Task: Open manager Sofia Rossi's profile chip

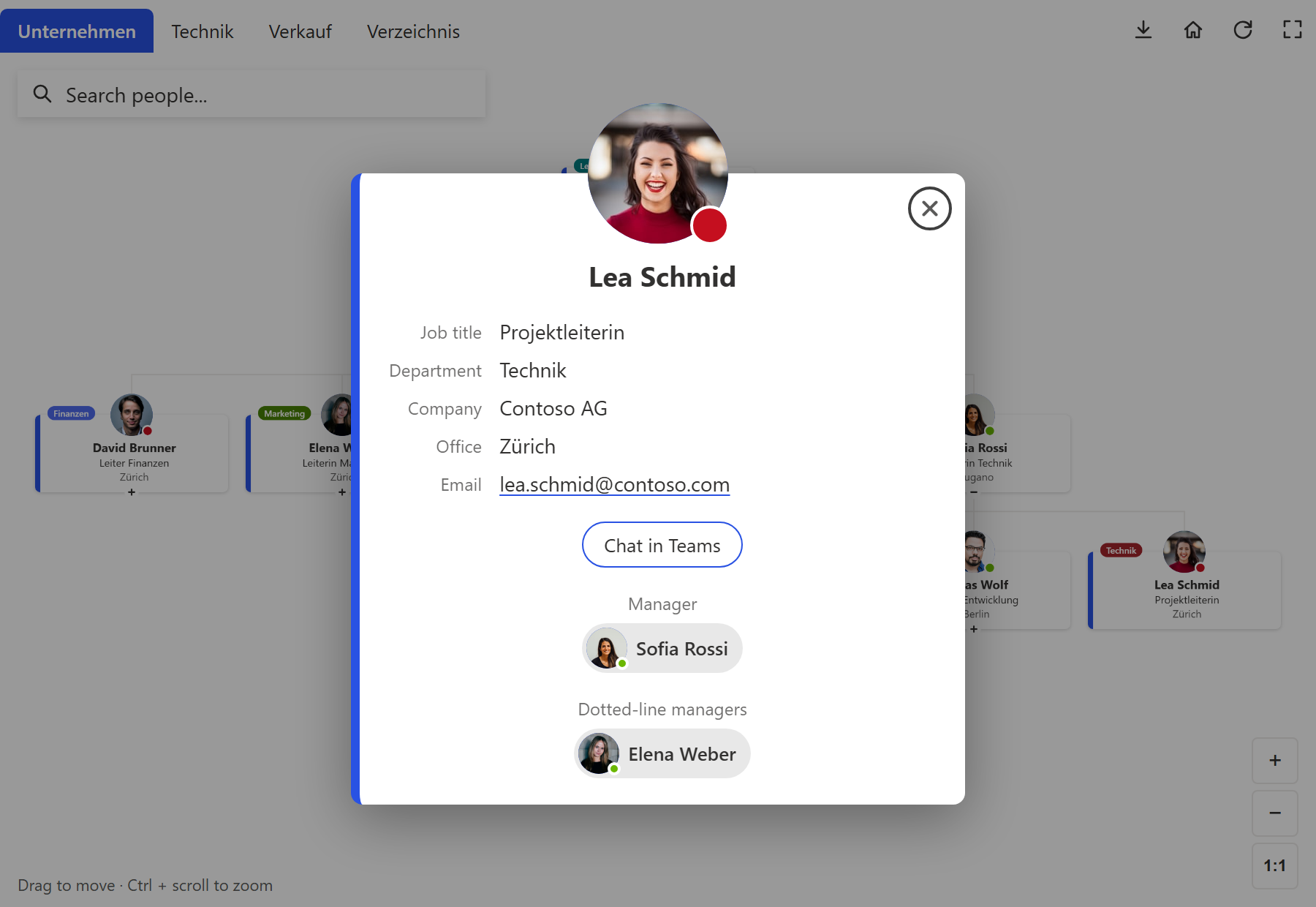Action: (x=662, y=649)
